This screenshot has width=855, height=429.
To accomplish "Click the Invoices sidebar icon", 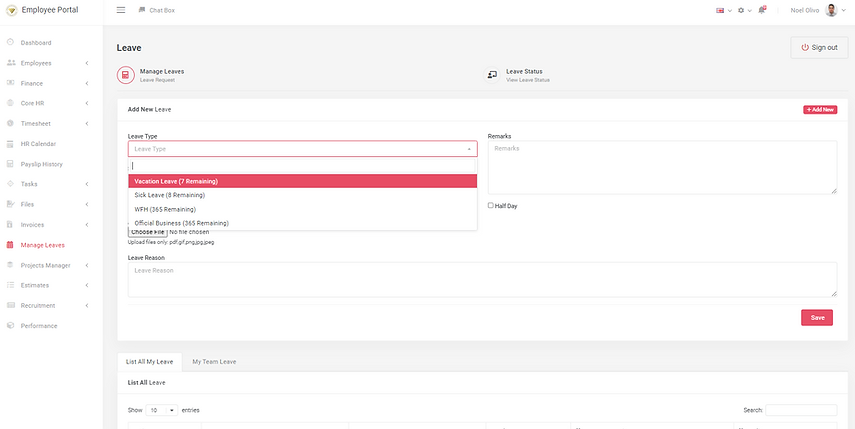I will tap(10, 225).
